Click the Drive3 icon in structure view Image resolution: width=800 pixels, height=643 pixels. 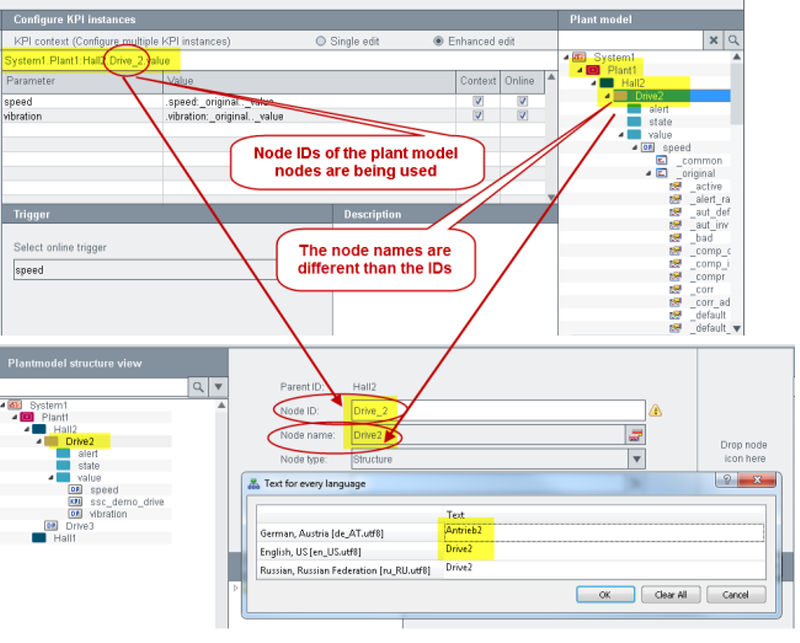51,526
